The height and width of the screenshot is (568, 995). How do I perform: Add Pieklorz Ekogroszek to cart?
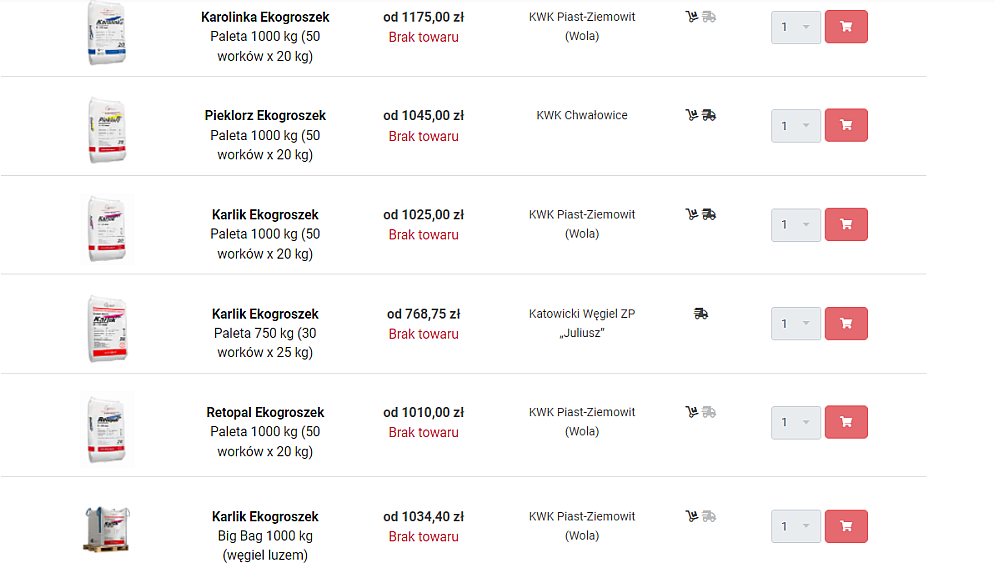846,125
